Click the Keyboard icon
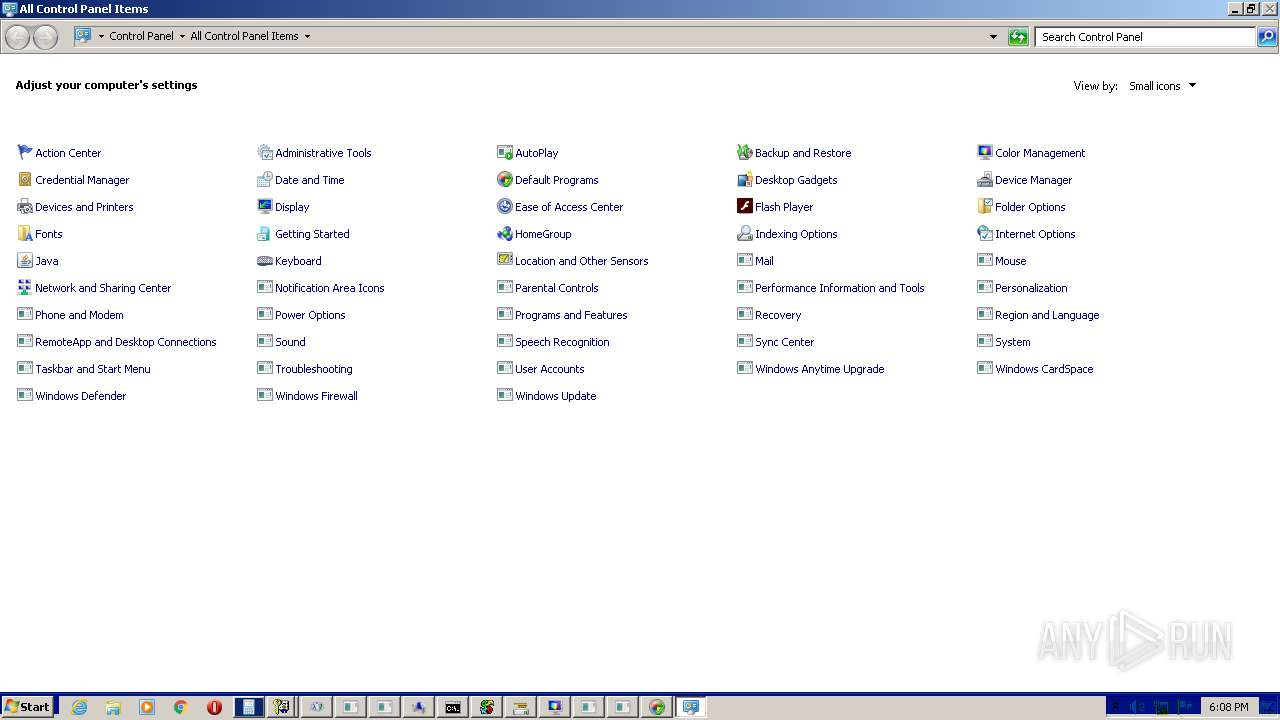Screen dimensions: 1280x720 click(x=265, y=261)
